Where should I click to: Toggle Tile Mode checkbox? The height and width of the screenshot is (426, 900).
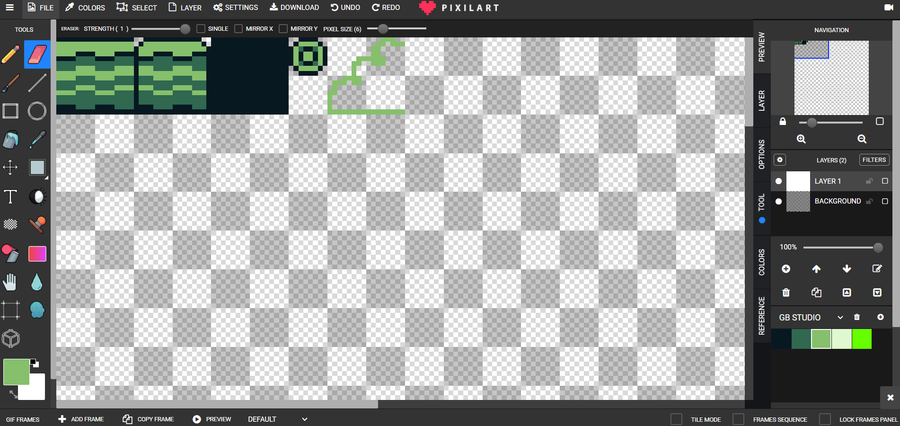point(677,419)
